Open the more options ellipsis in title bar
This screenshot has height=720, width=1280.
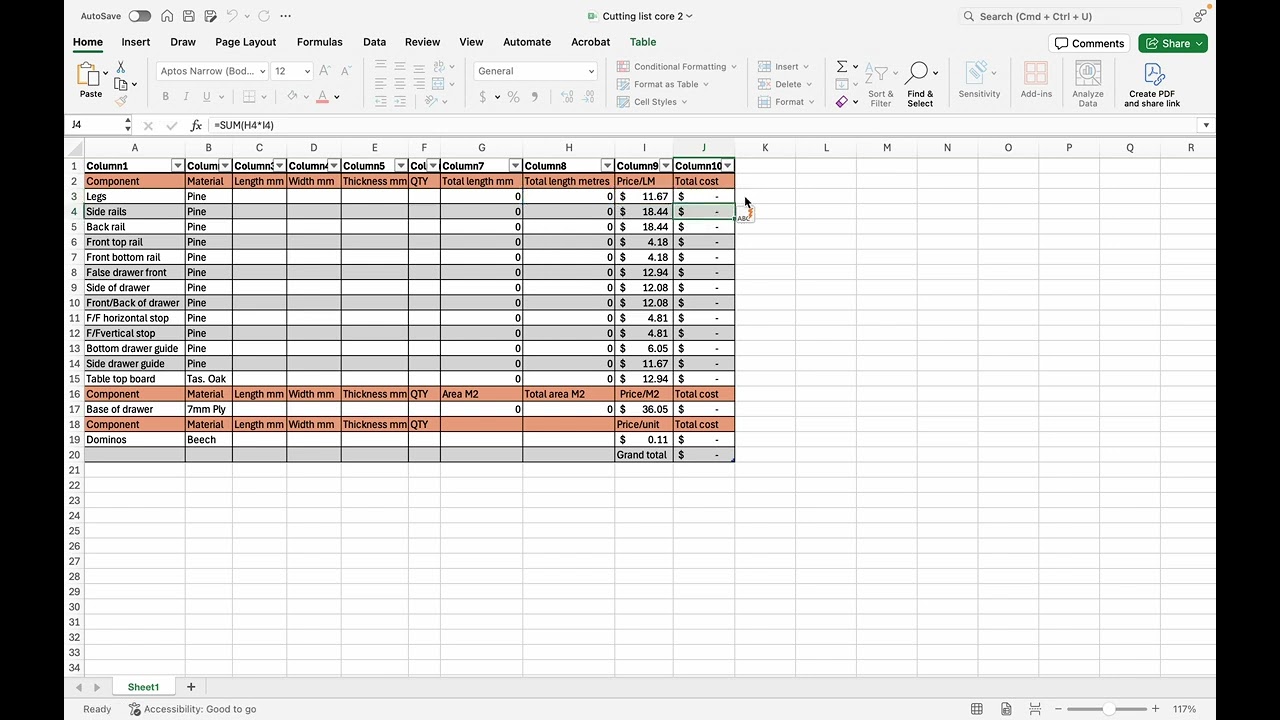click(286, 16)
